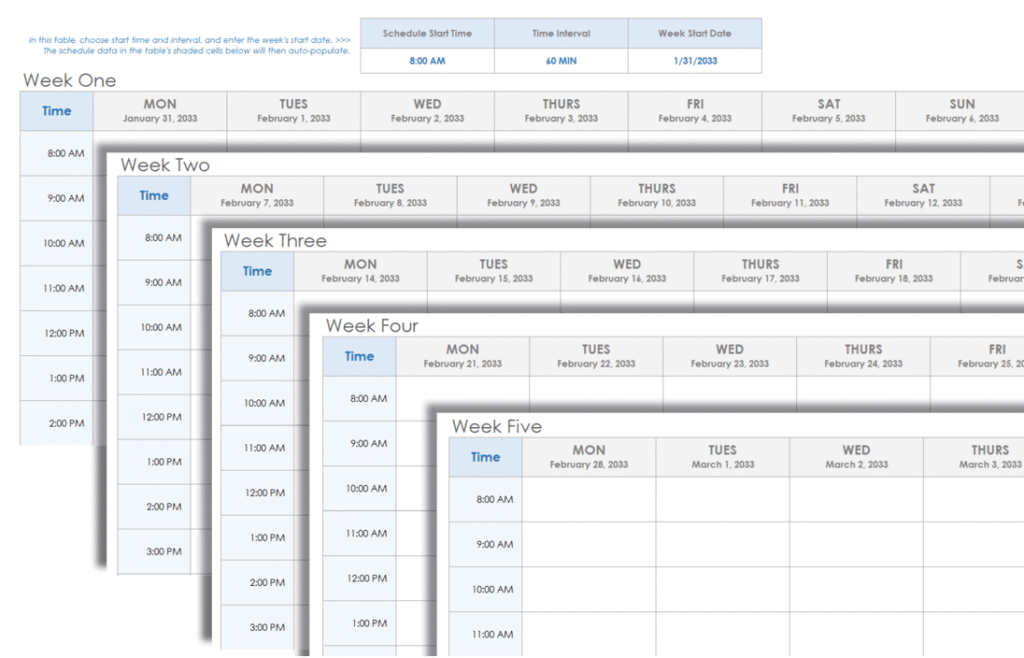Select the Week Five title
The height and width of the screenshot is (658, 1024).
click(497, 427)
